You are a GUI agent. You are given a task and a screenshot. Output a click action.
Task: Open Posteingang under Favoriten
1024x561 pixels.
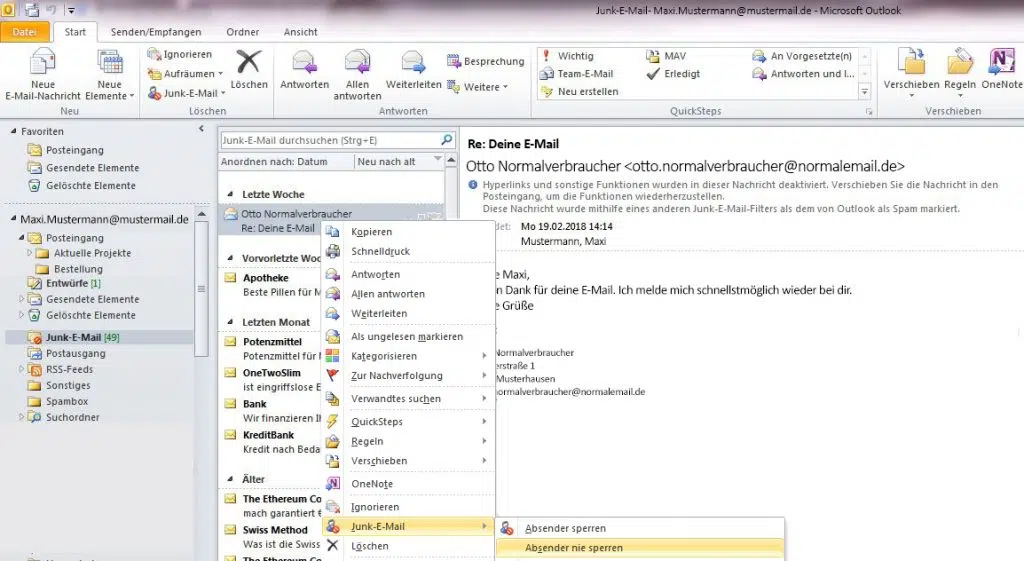74,150
